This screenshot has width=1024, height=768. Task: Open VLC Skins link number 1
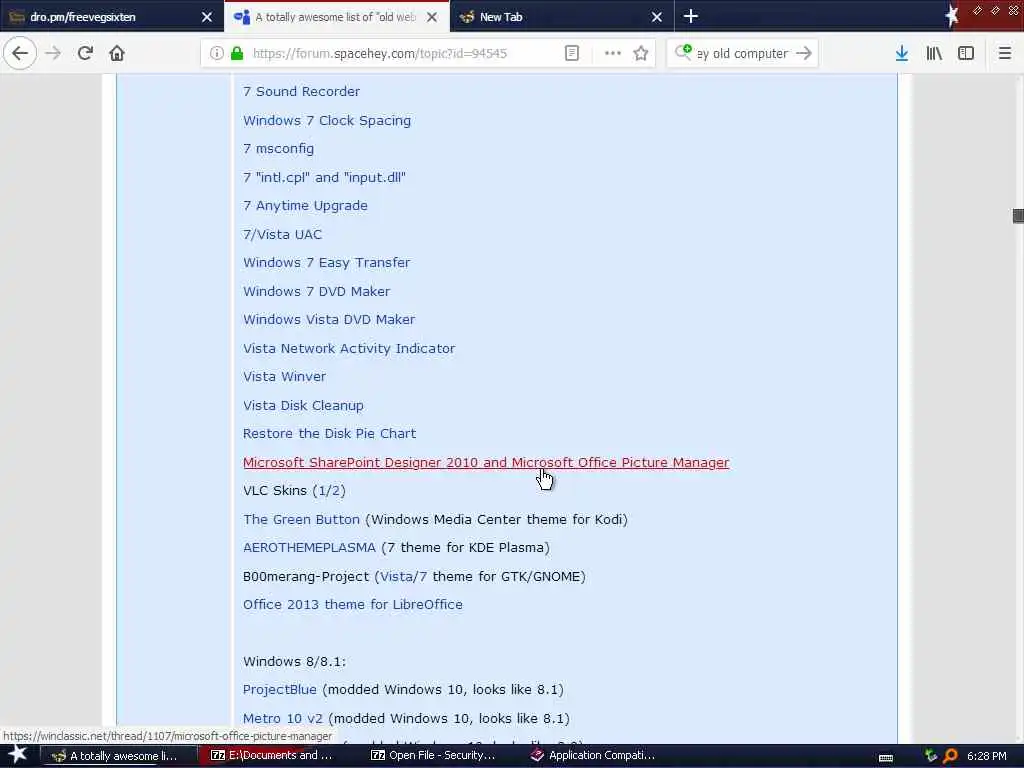click(322, 490)
